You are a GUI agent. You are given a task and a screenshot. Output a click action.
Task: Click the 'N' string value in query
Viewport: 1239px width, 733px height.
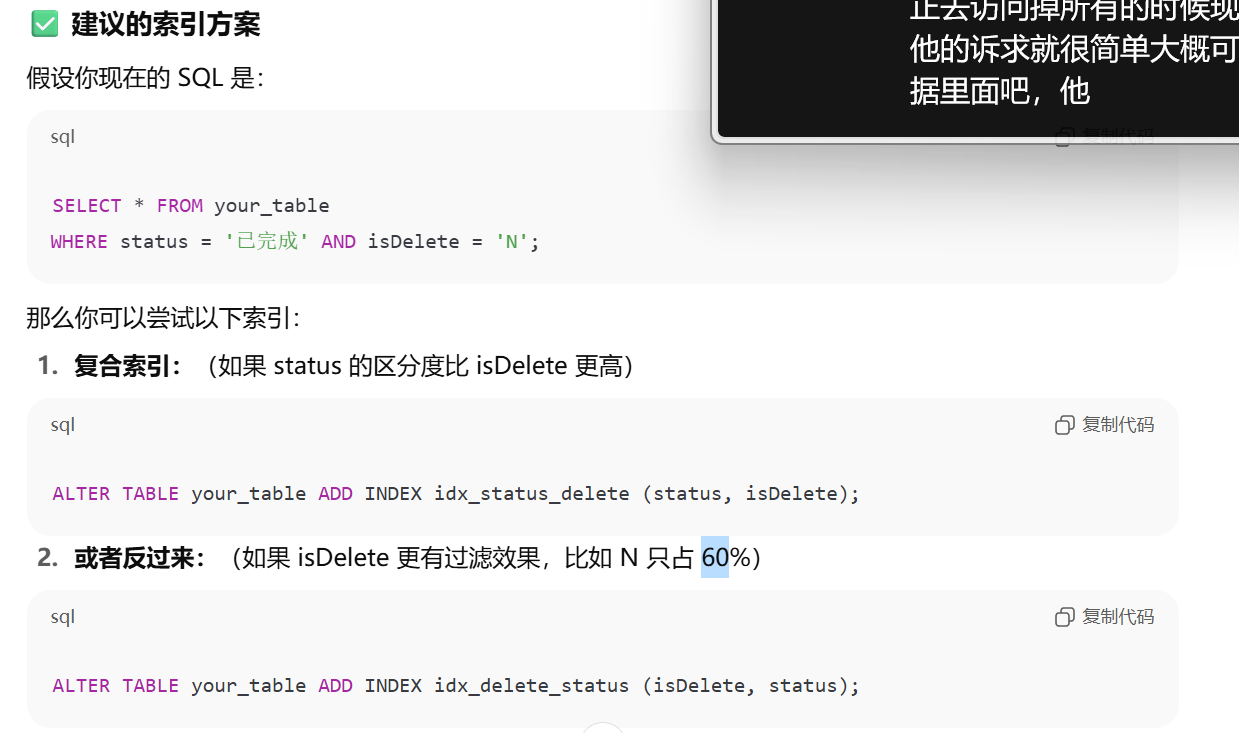(x=512, y=241)
